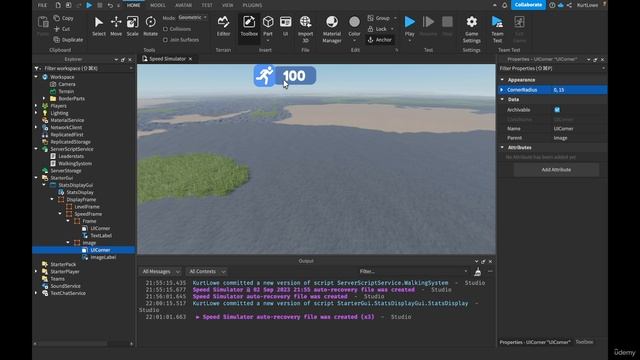Select the Leaderstats script
Viewport: 640px width, 360px height.
71,156
